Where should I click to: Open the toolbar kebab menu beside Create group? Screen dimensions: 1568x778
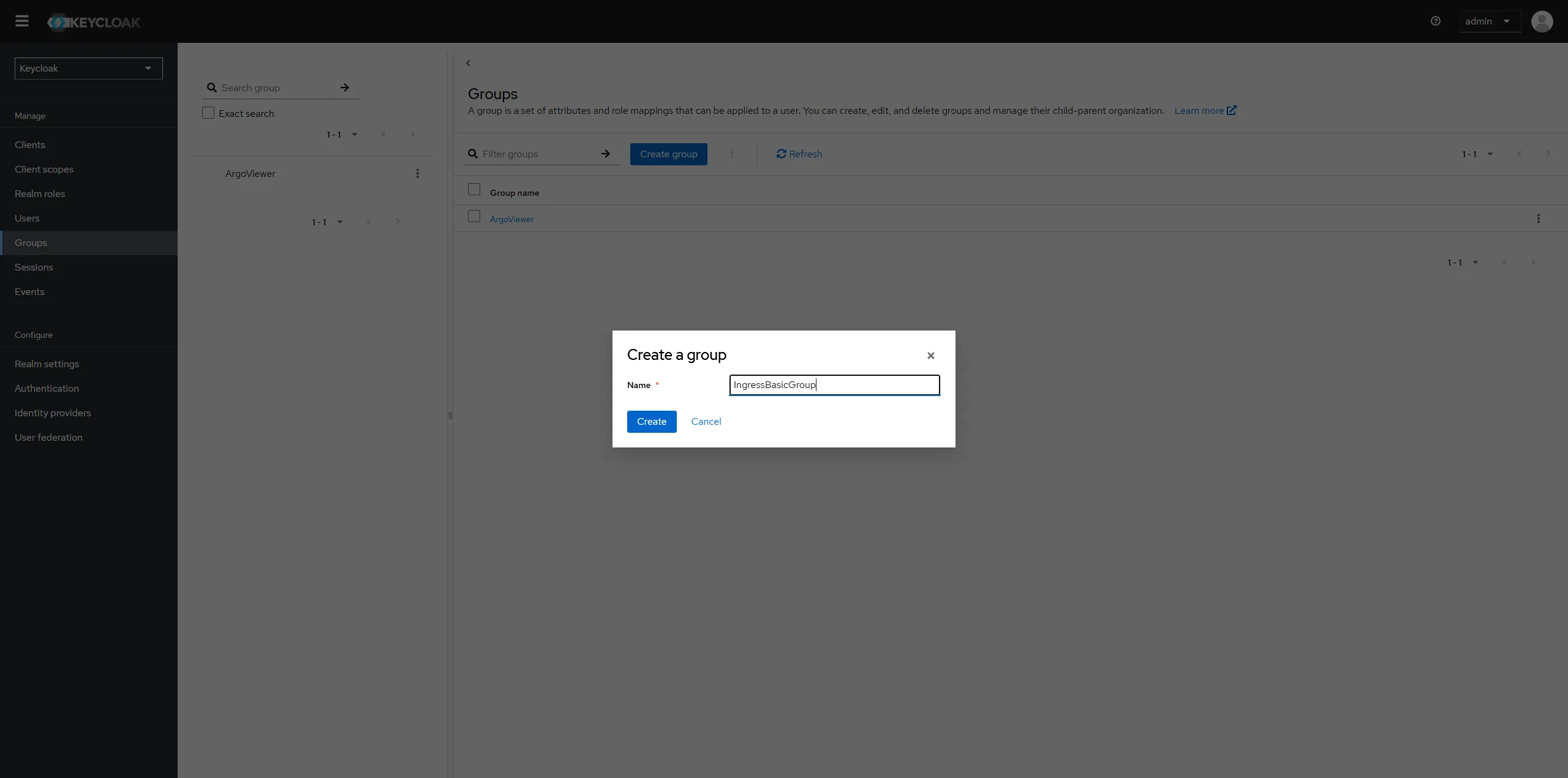(x=731, y=154)
